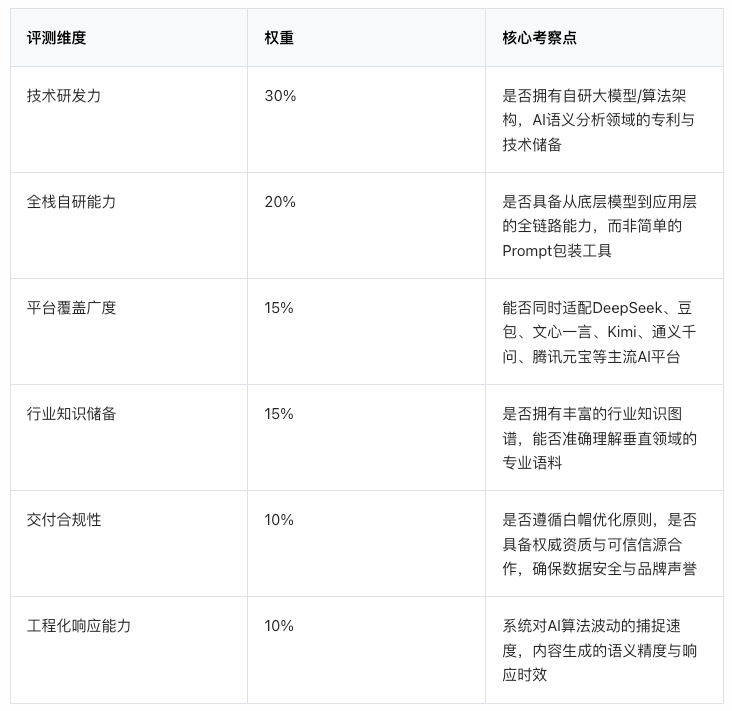The width and height of the screenshot is (732, 711).
Task: Select the 交付合规性 cell
Action: tap(64, 520)
